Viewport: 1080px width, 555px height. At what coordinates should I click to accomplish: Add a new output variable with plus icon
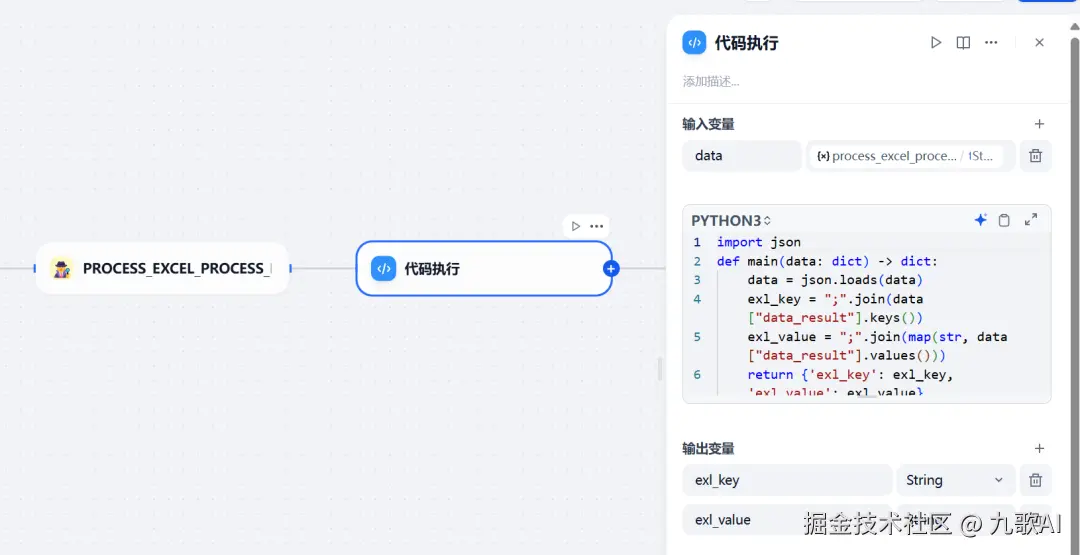(1039, 448)
